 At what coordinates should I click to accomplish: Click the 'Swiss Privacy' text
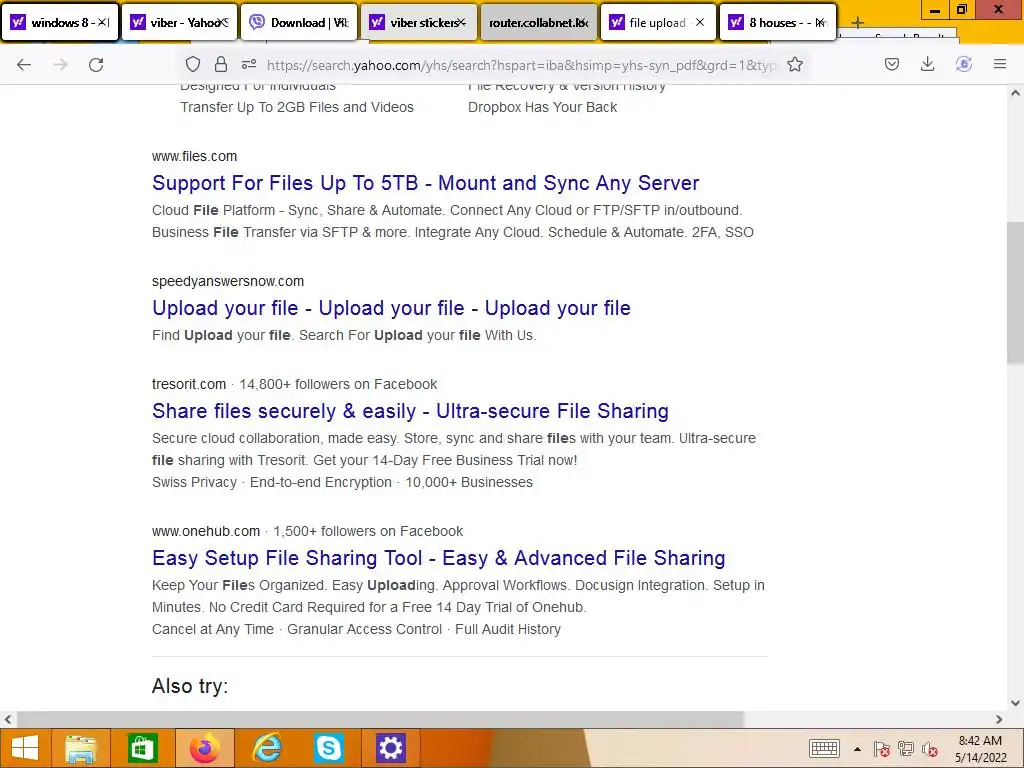[194, 482]
